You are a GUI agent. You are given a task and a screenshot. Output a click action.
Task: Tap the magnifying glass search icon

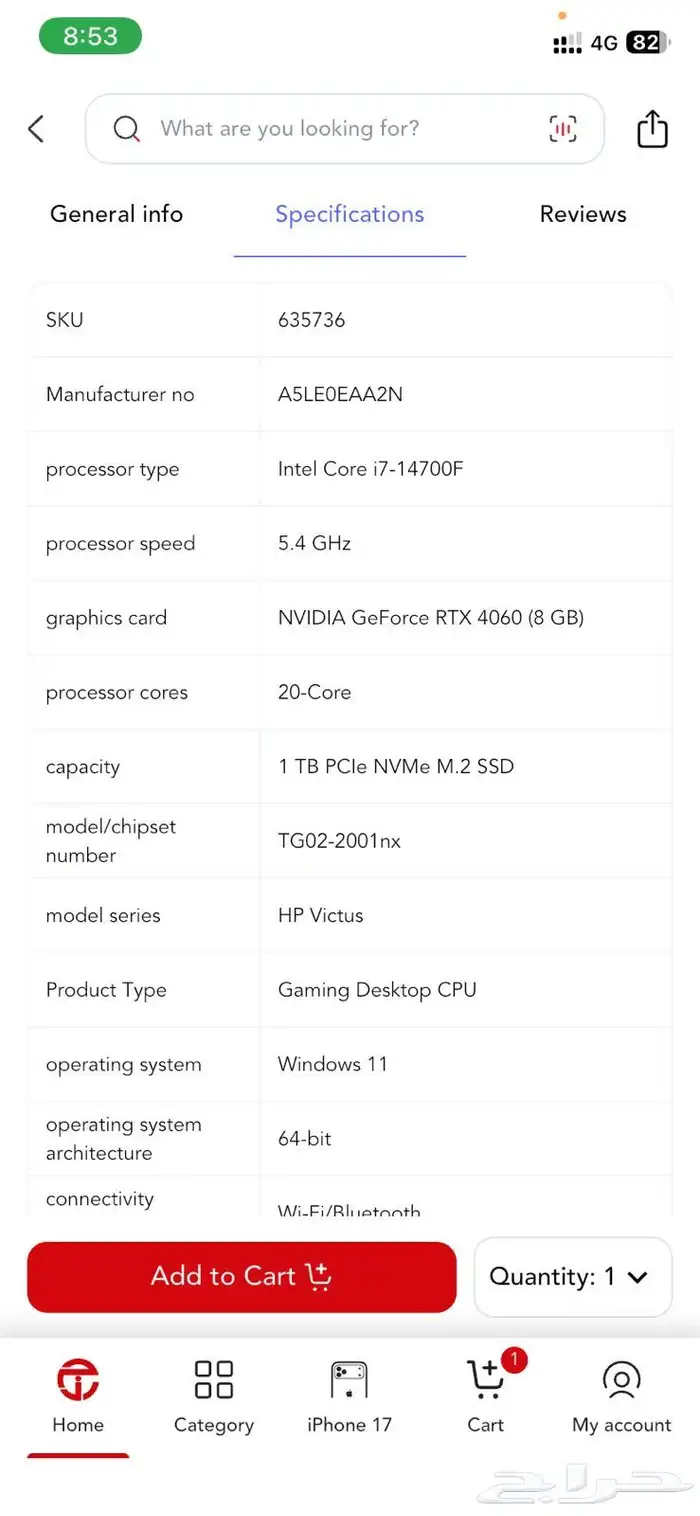point(126,129)
